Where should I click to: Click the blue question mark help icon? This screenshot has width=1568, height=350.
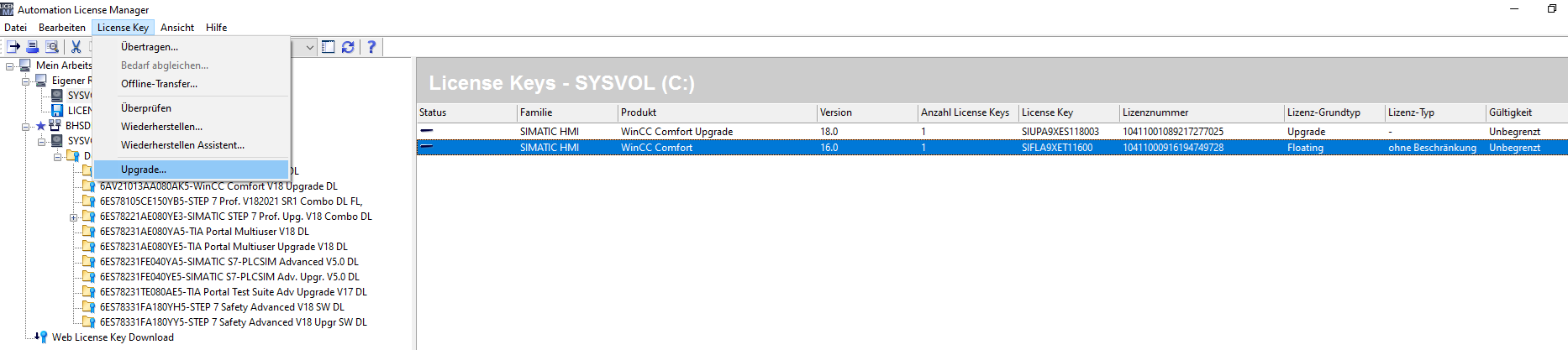point(371,47)
